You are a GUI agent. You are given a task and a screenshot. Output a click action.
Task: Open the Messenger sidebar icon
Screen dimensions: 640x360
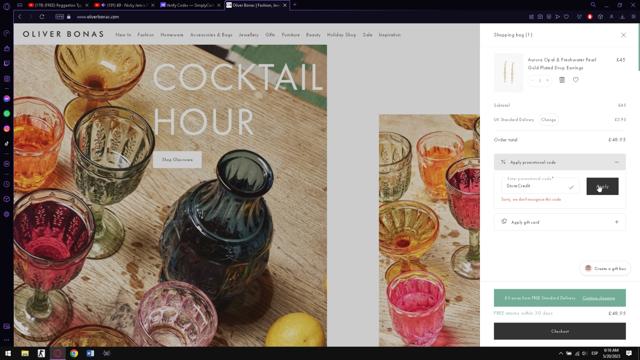point(7,99)
